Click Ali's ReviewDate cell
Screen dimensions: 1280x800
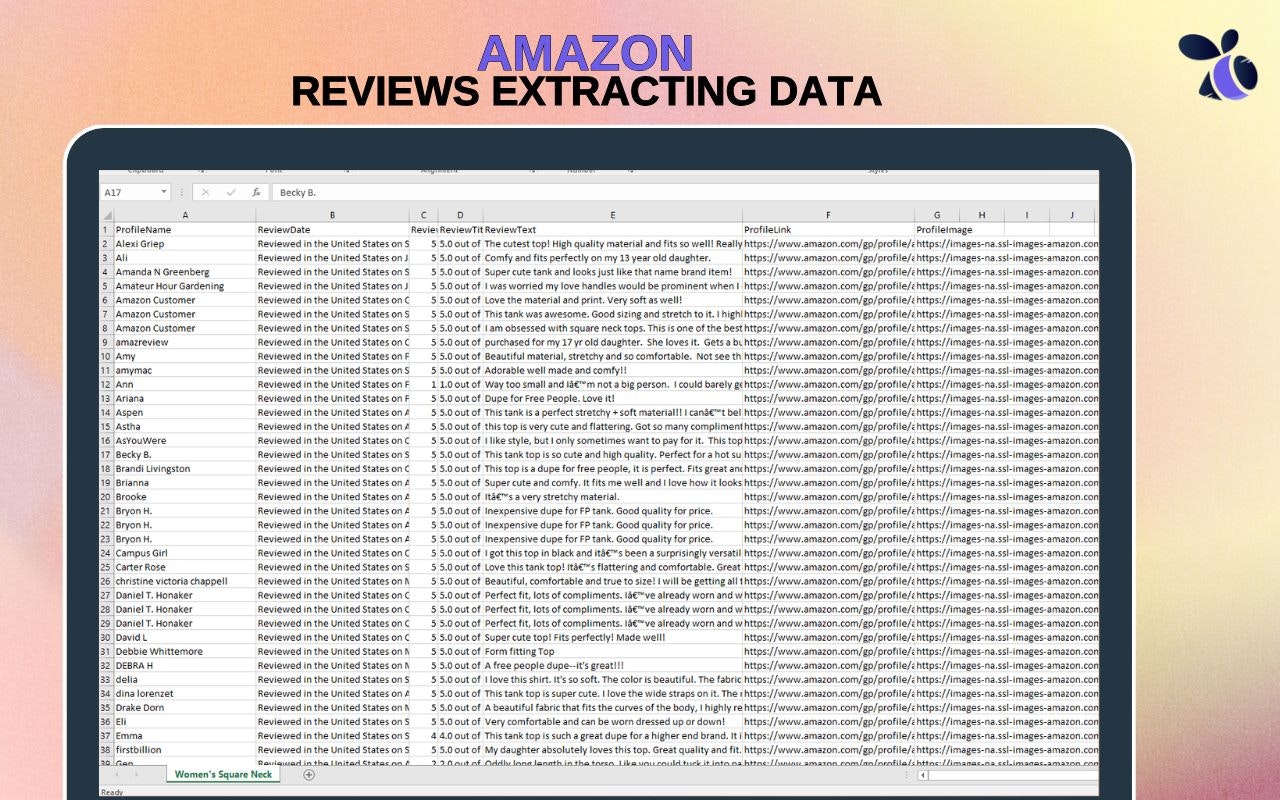(x=333, y=257)
